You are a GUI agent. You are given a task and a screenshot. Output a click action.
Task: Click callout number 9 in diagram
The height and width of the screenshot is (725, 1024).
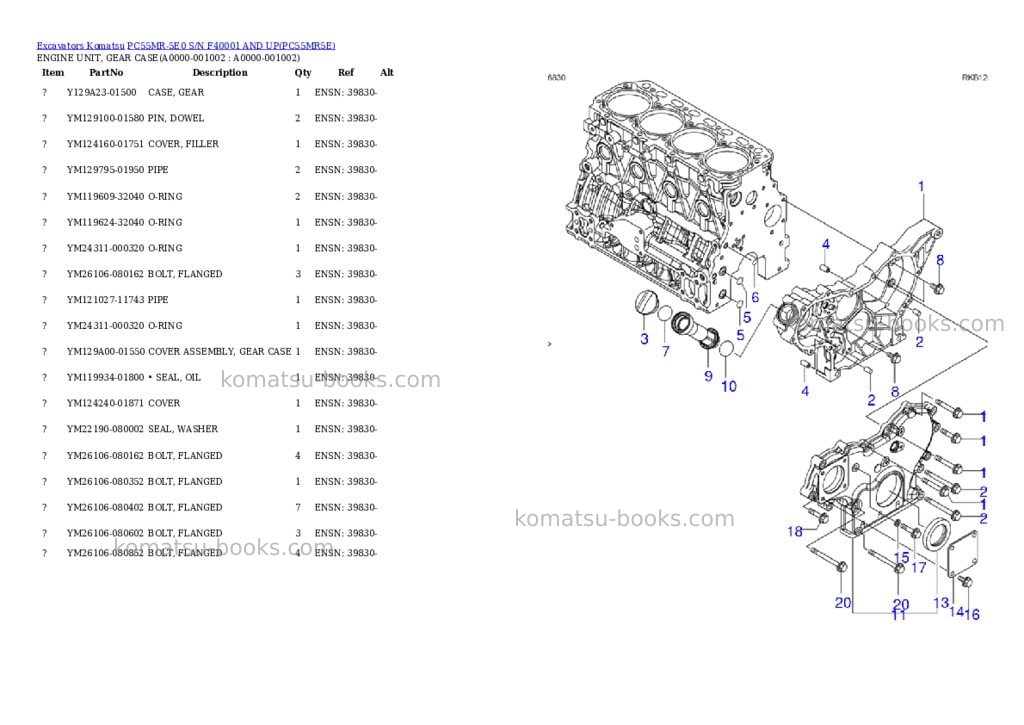(x=709, y=376)
